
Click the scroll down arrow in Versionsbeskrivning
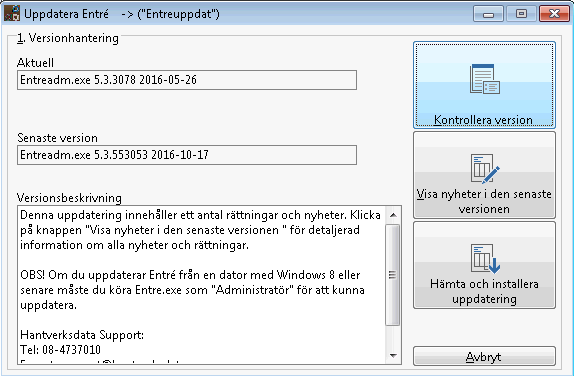[393, 355]
